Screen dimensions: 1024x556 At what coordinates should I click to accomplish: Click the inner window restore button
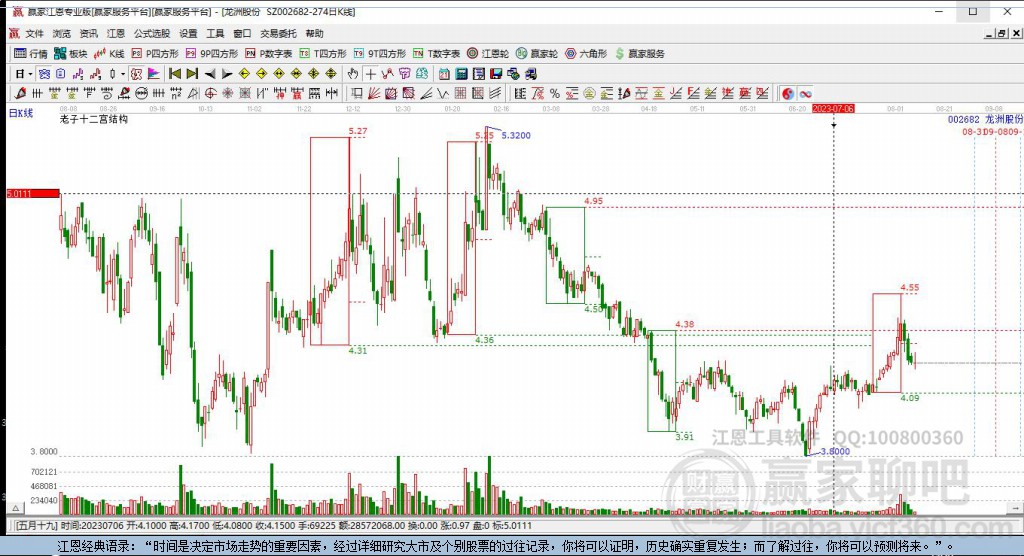point(1001,33)
